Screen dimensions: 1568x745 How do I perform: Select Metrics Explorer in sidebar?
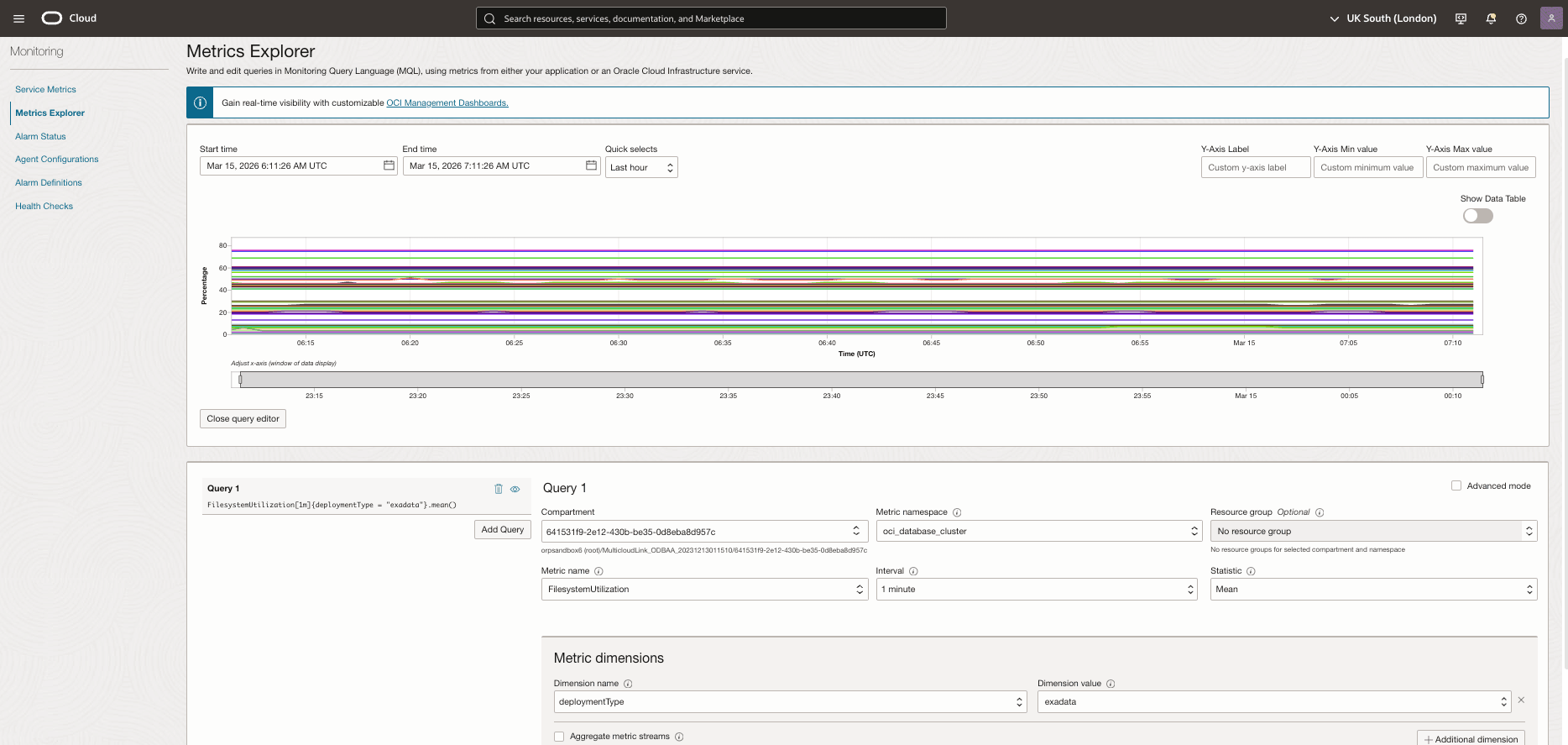(50, 113)
